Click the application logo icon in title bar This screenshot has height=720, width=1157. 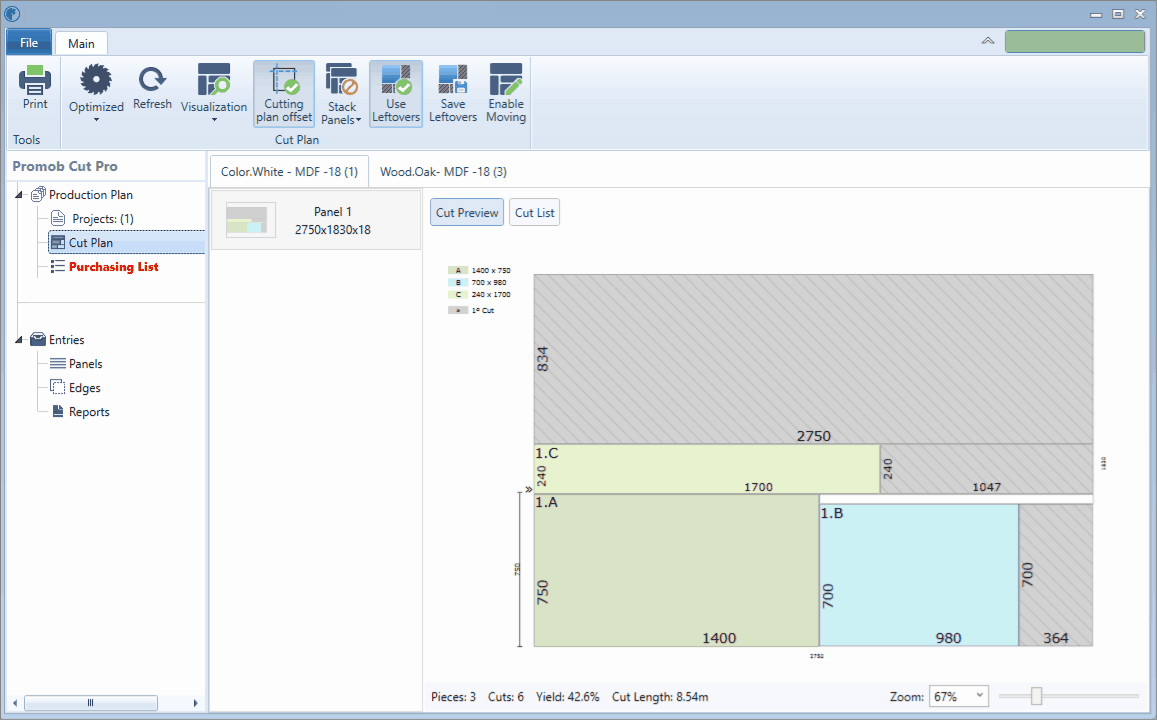coord(12,13)
